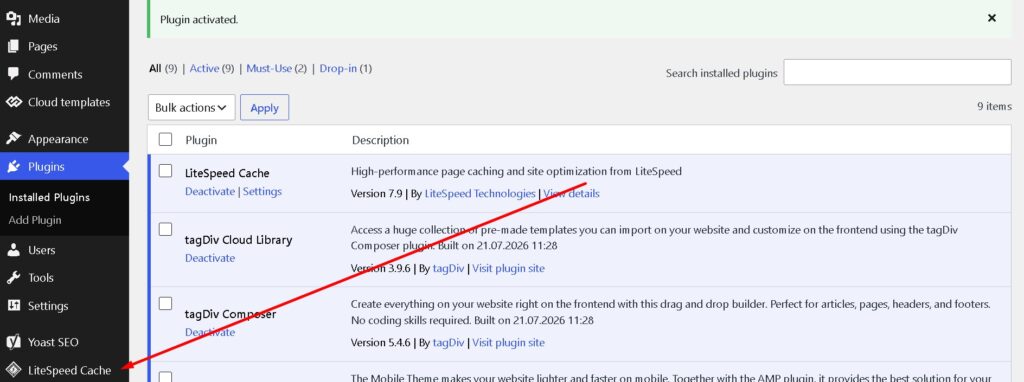The width and height of the screenshot is (1024, 382).
Task: Click the Cloud templates icon
Action: pyautogui.click(x=14, y=103)
